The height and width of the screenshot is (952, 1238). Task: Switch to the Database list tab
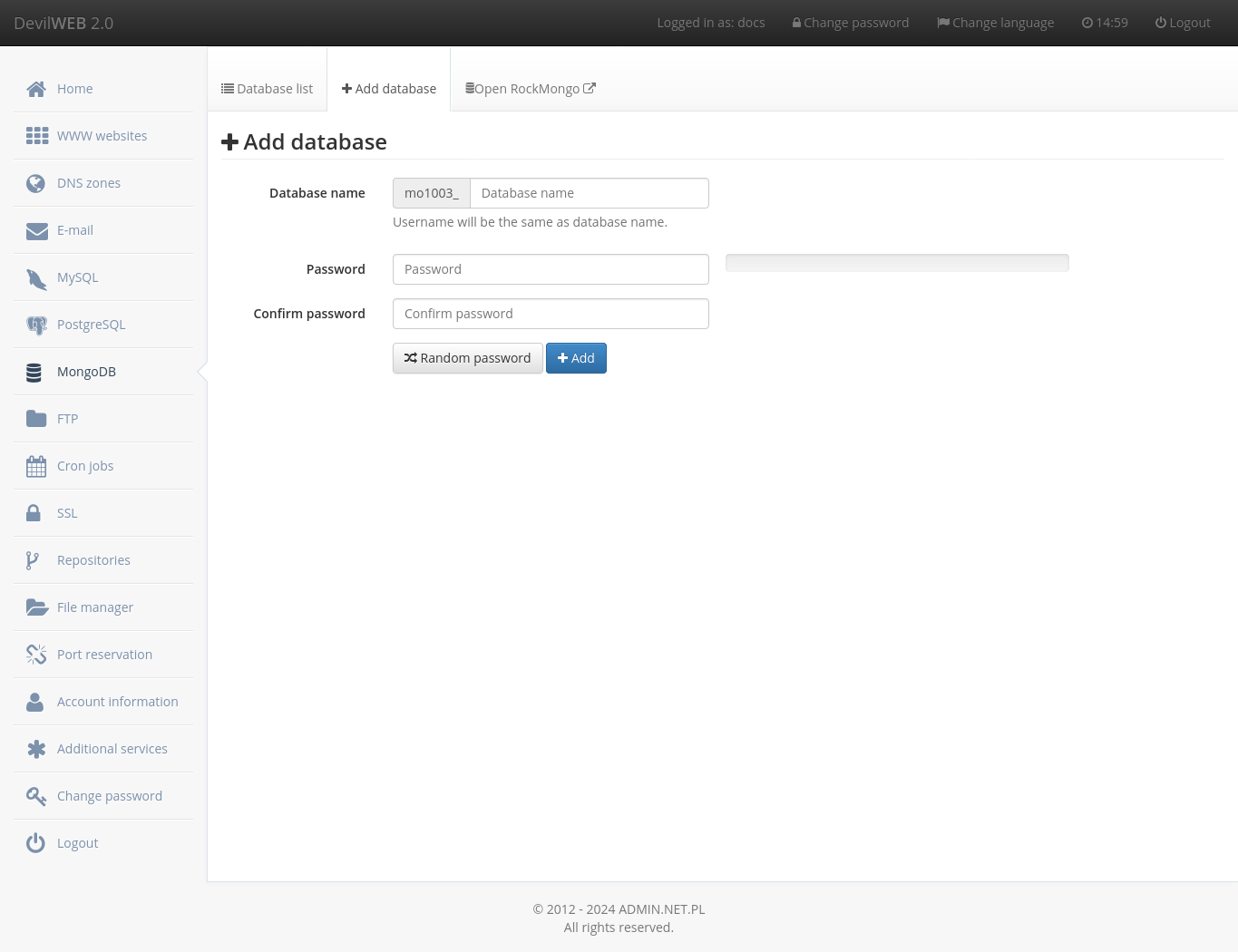coord(267,88)
